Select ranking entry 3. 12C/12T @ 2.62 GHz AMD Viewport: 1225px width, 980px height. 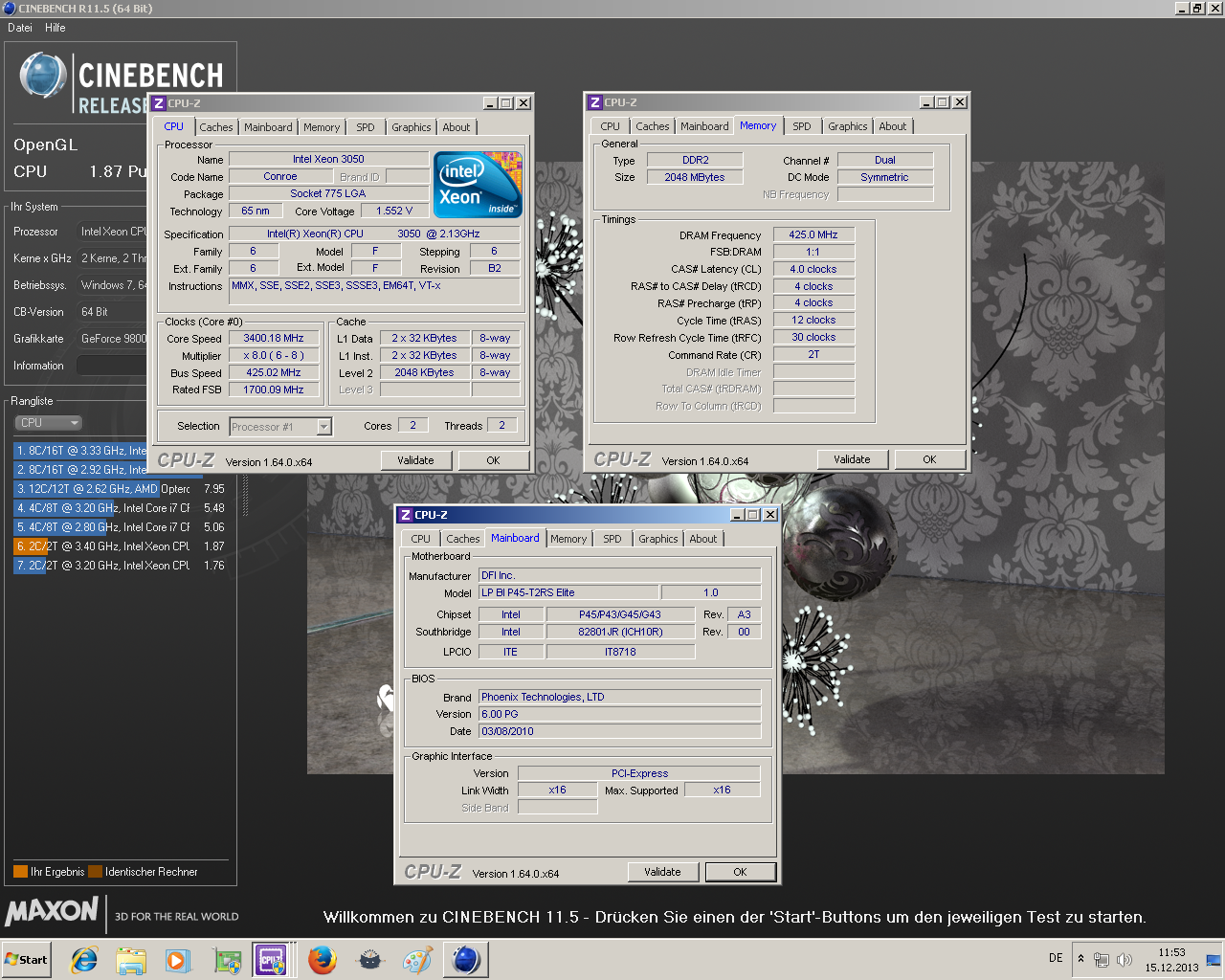[120, 489]
